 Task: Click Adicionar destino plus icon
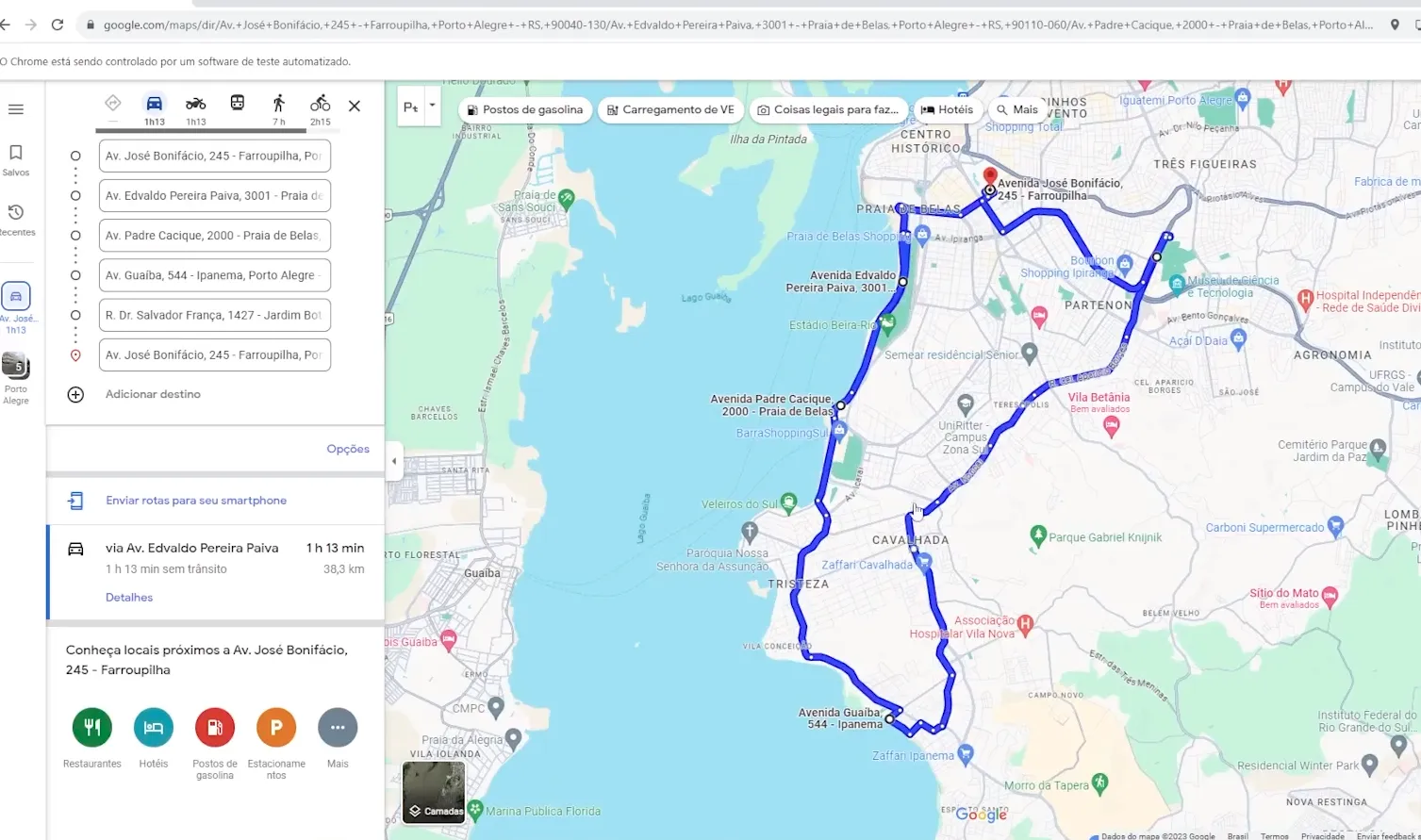(75, 394)
